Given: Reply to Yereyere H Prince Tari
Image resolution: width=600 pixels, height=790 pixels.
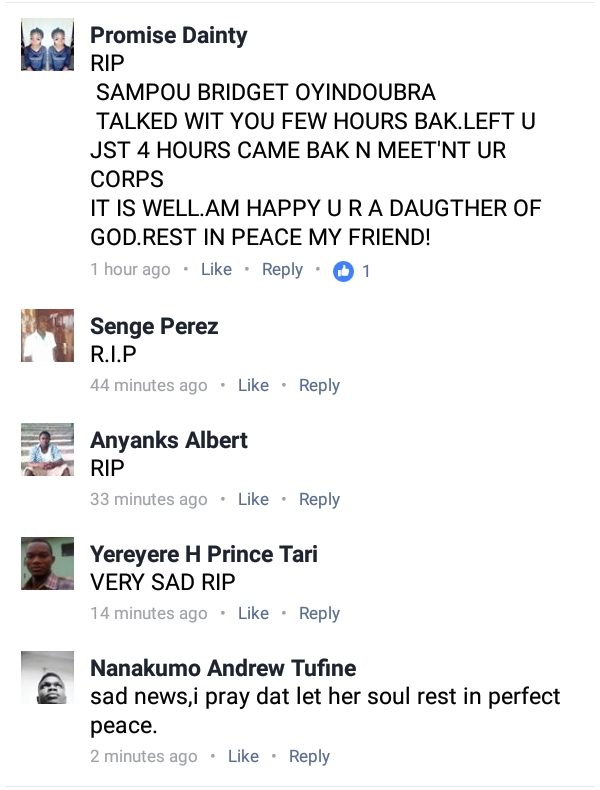Looking at the screenshot, I should [x=319, y=614].
